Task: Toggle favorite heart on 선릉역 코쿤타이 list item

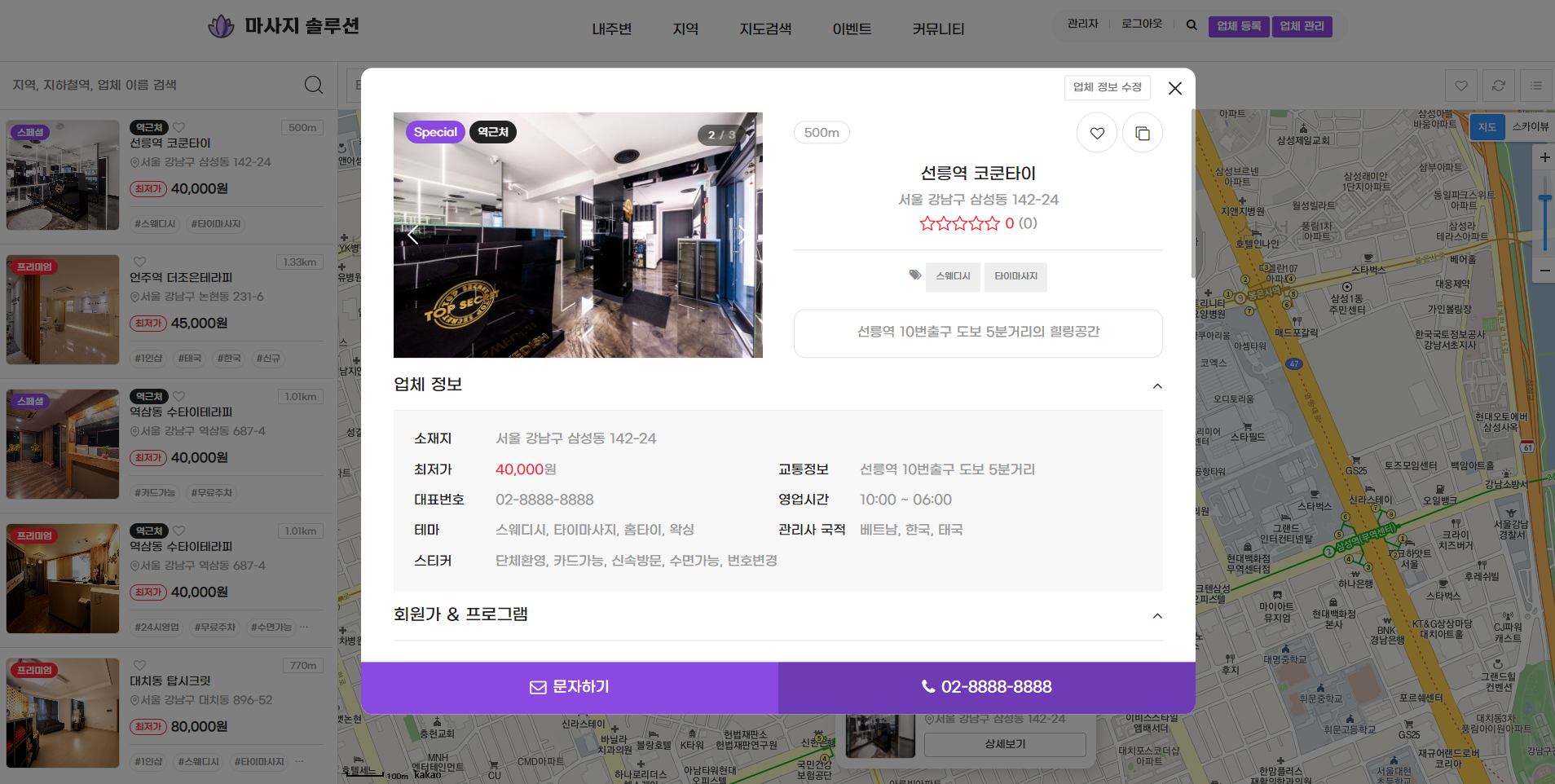Action: 179,127
